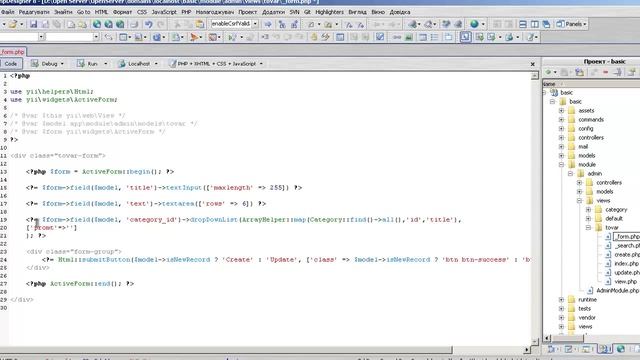Click the insert hyperlink chain icon
The height and width of the screenshot is (360, 640).
(397, 37)
